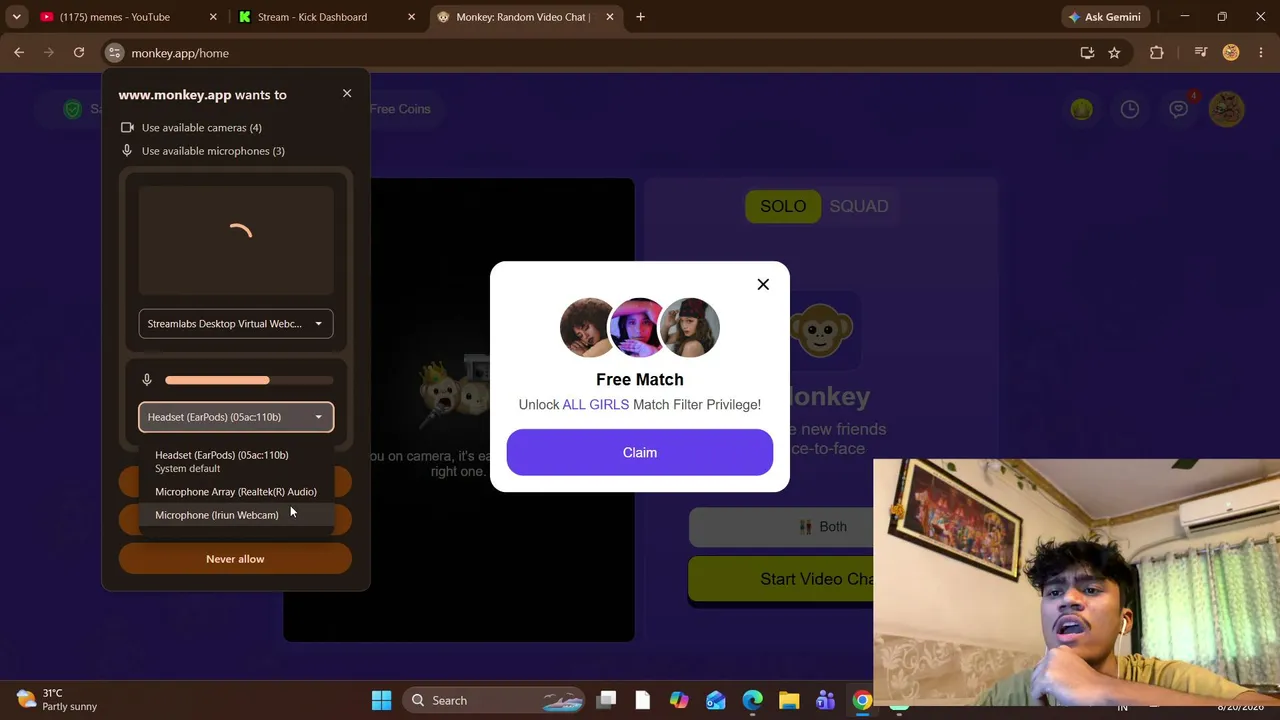Open the Chrome extensions puzzle icon

click(x=1157, y=53)
